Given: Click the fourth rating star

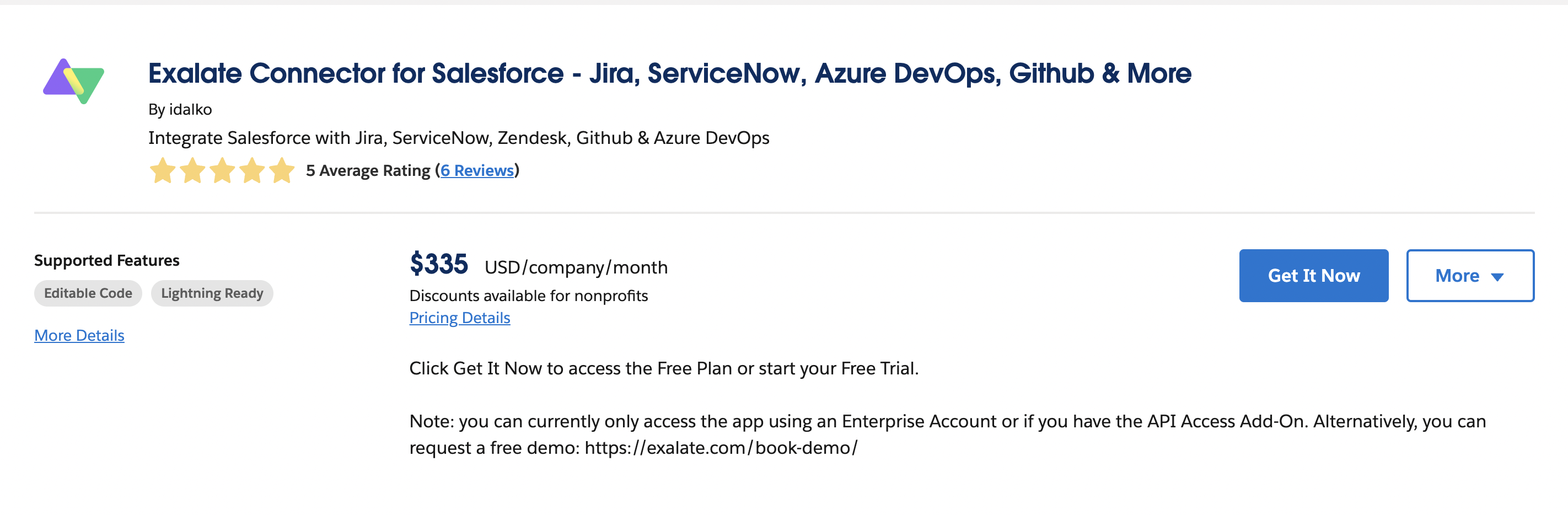Looking at the screenshot, I should click(252, 171).
